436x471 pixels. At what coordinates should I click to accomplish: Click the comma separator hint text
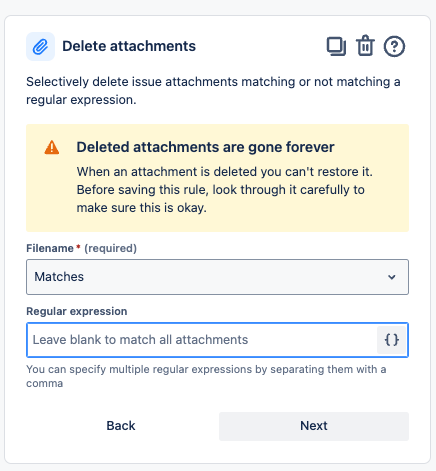point(206,376)
